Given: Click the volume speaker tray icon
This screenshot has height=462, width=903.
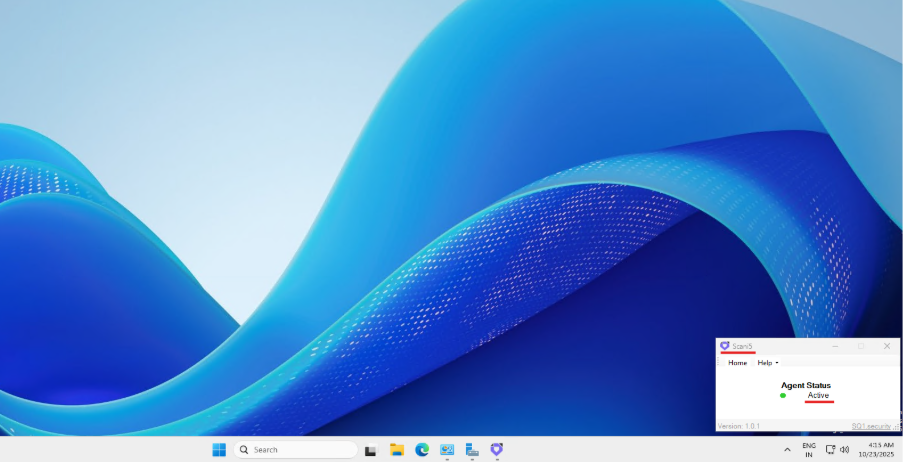Looking at the screenshot, I should (845, 450).
